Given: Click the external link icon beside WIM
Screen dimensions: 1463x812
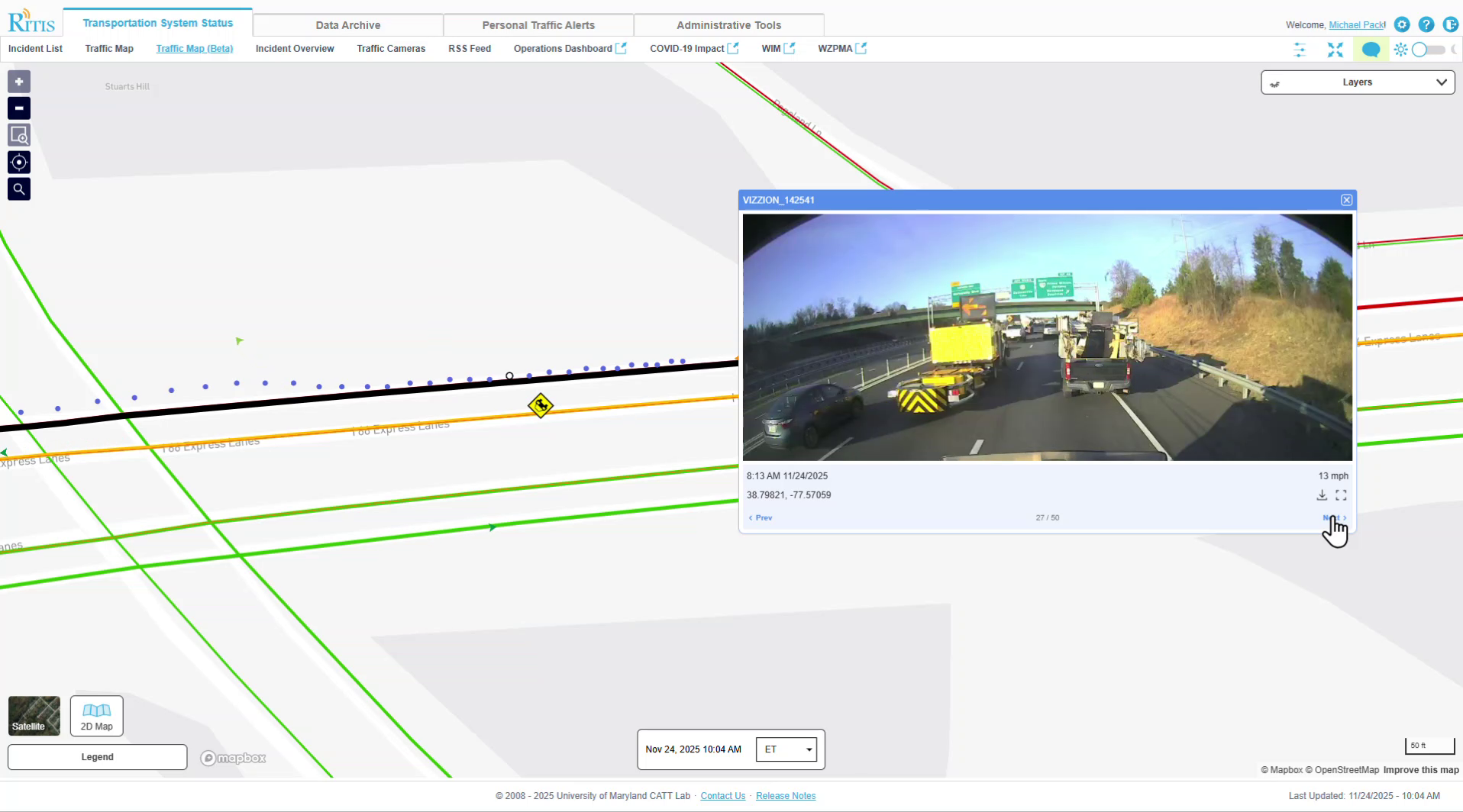Looking at the screenshot, I should (790, 48).
